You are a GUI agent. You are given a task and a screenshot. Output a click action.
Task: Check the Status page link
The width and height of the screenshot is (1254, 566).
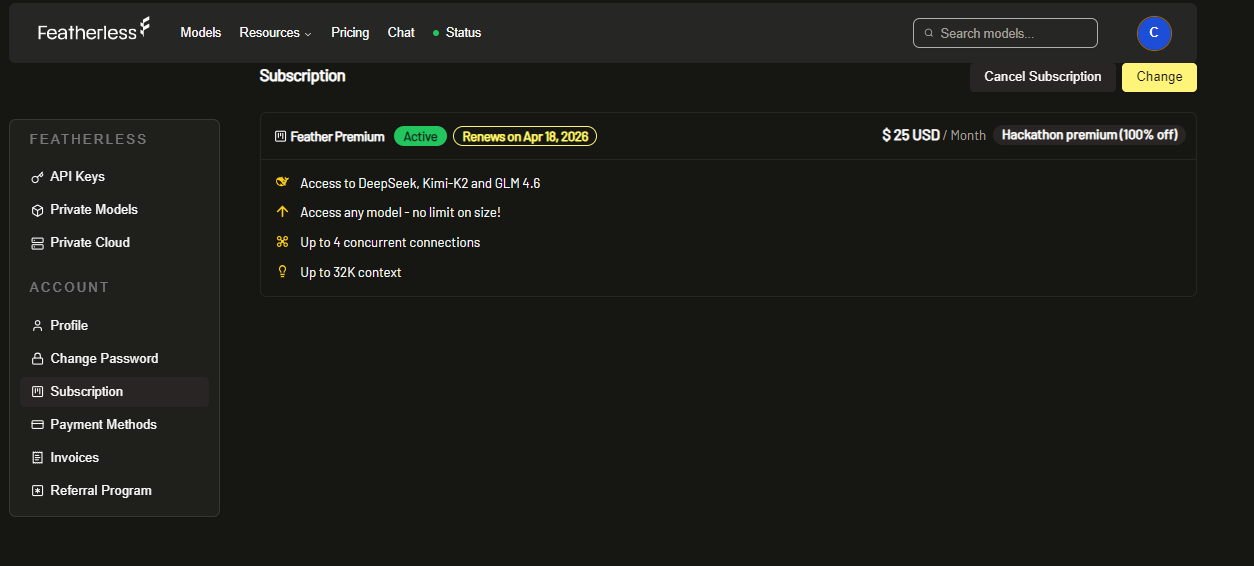pyautogui.click(x=457, y=33)
